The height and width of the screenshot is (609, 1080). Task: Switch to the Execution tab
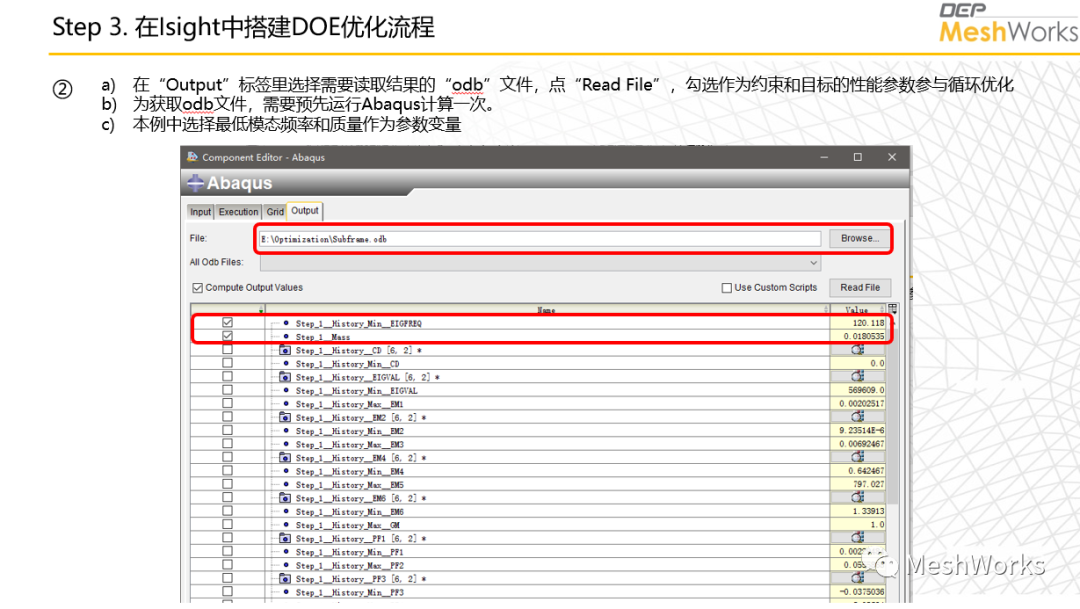coord(238,211)
